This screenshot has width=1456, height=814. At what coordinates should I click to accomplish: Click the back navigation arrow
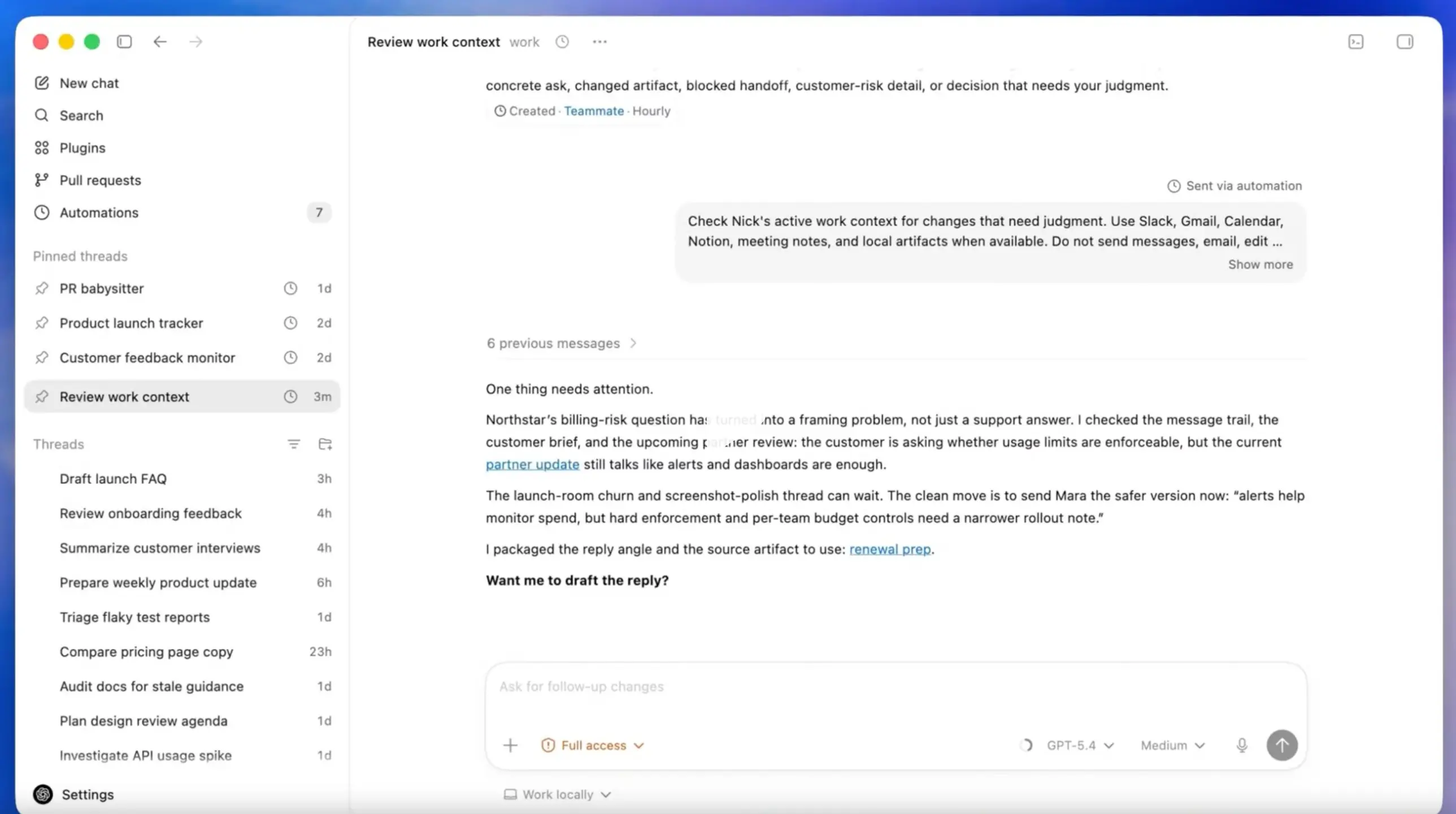point(160,42)
